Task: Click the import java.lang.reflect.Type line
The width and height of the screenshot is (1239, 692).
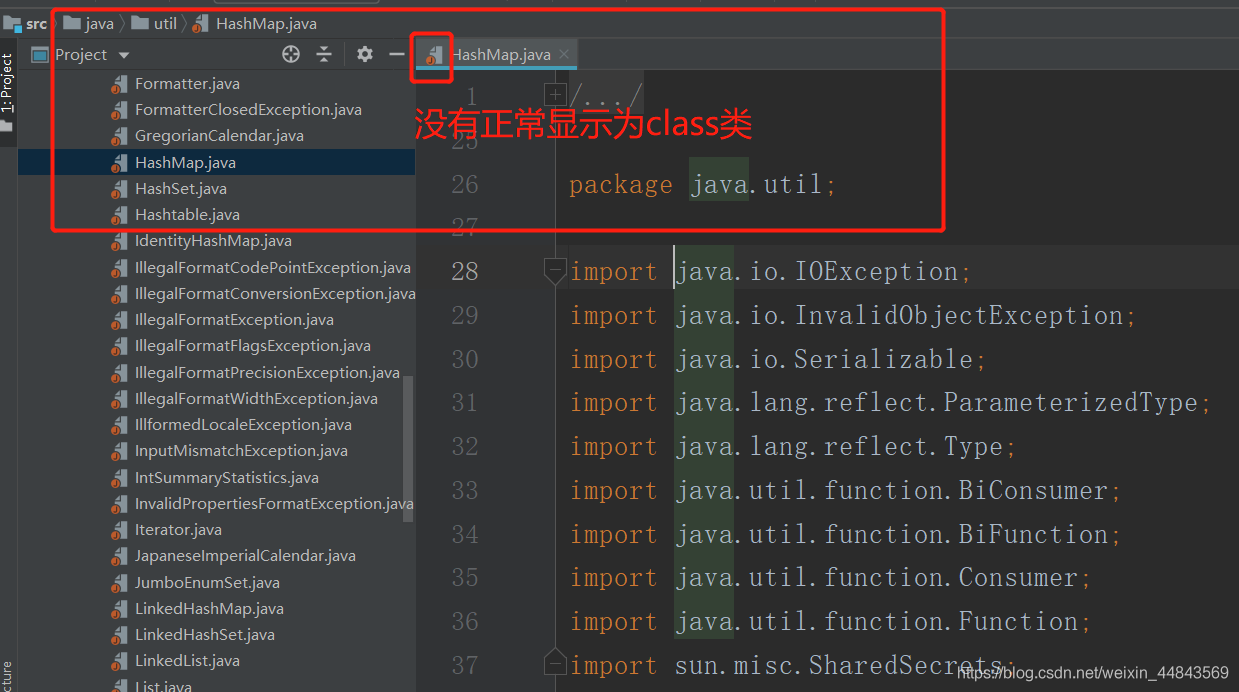Action: click(793, 447)
